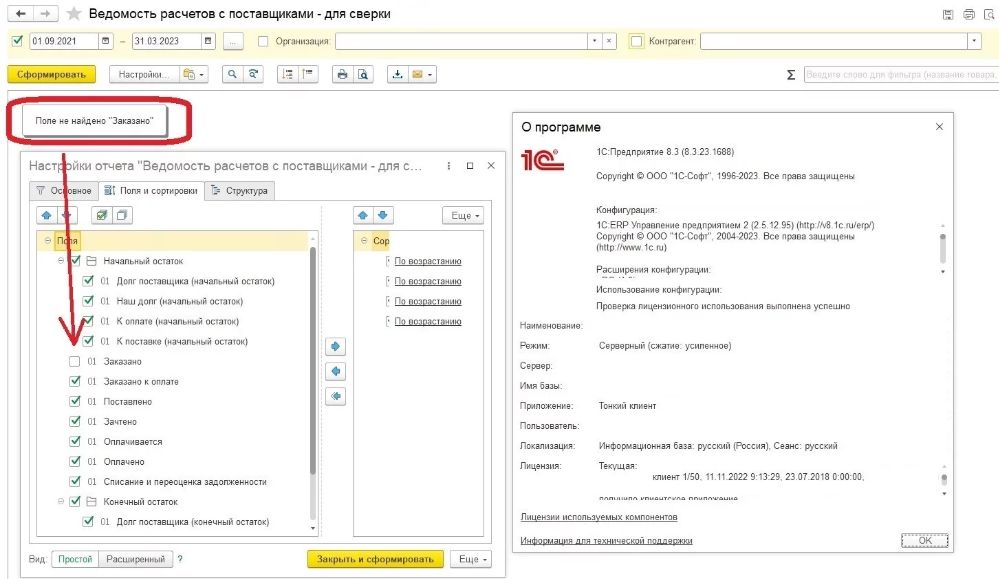Uncheck the Оплачено field checkbox

75,462
